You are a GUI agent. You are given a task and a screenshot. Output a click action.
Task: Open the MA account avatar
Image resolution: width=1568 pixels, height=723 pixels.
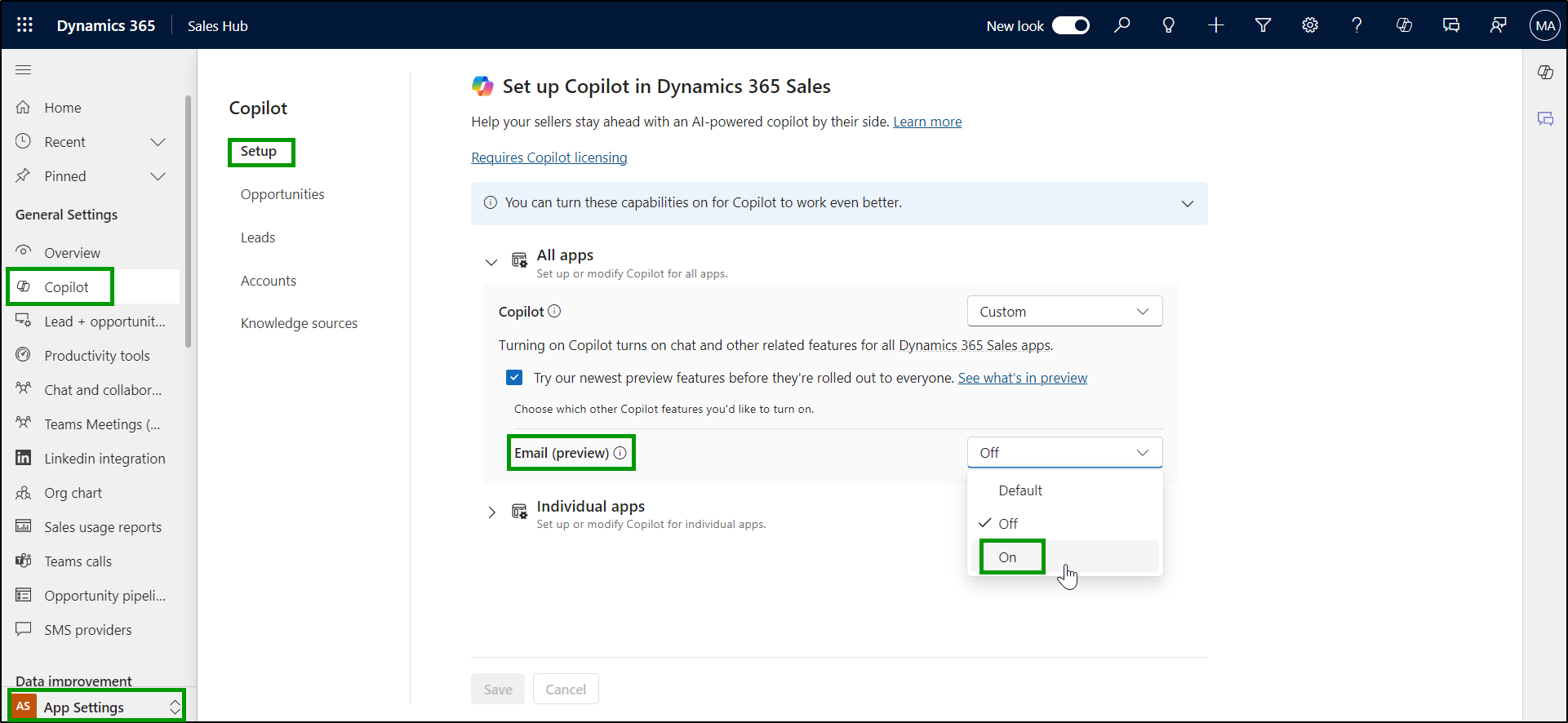click(x=1545, y=25)
